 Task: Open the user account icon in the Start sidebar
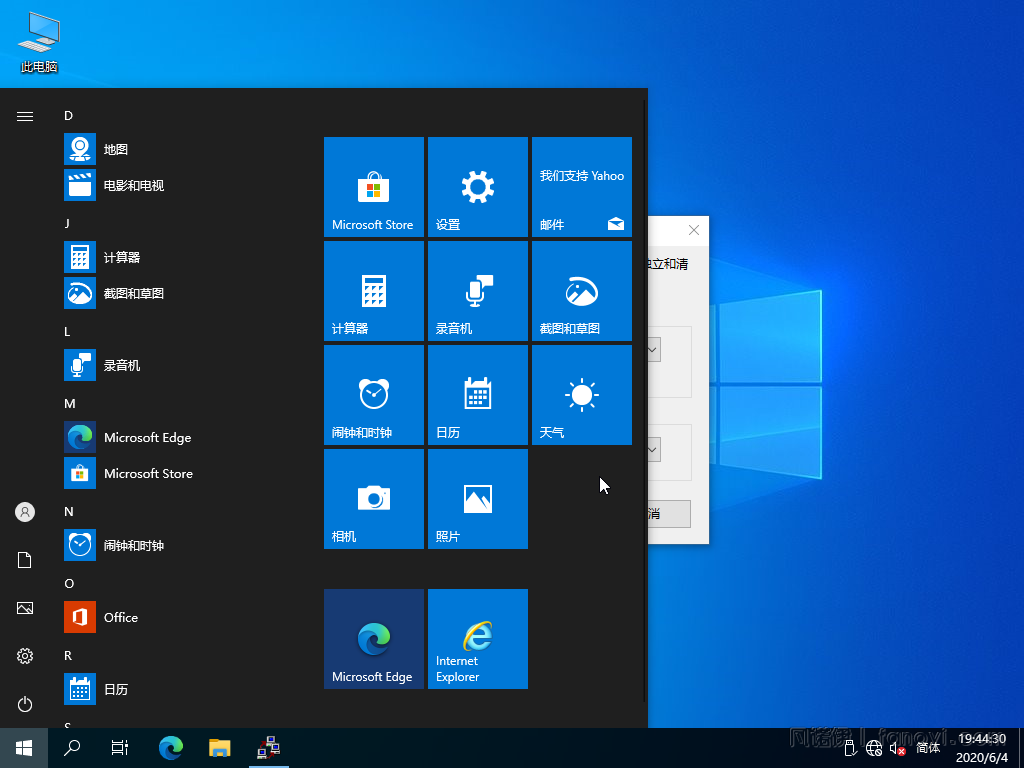coord(25,512)
